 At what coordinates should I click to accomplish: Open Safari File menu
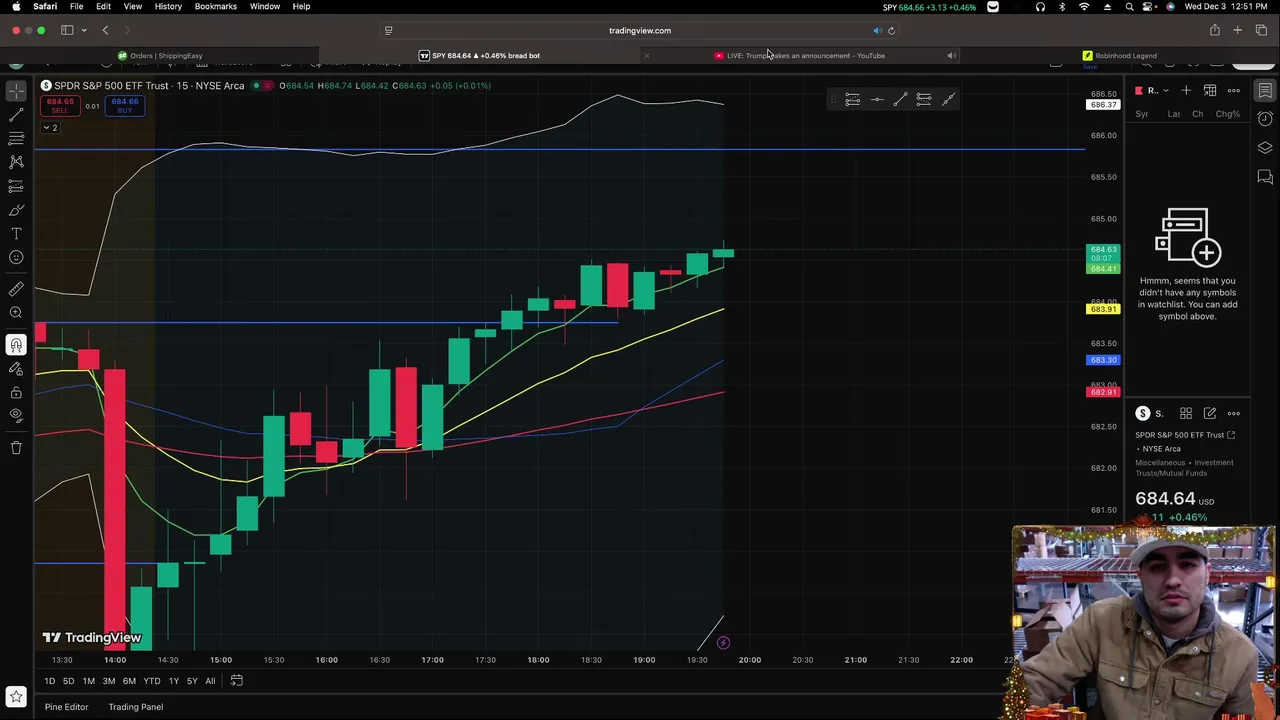click(76, 6)
